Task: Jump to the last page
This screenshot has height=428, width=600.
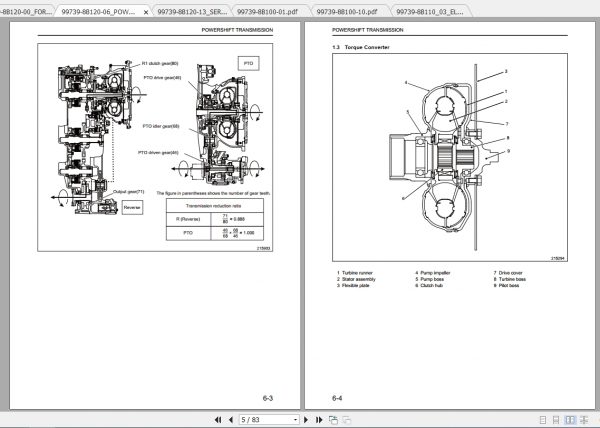Action: tap(319, 420)
